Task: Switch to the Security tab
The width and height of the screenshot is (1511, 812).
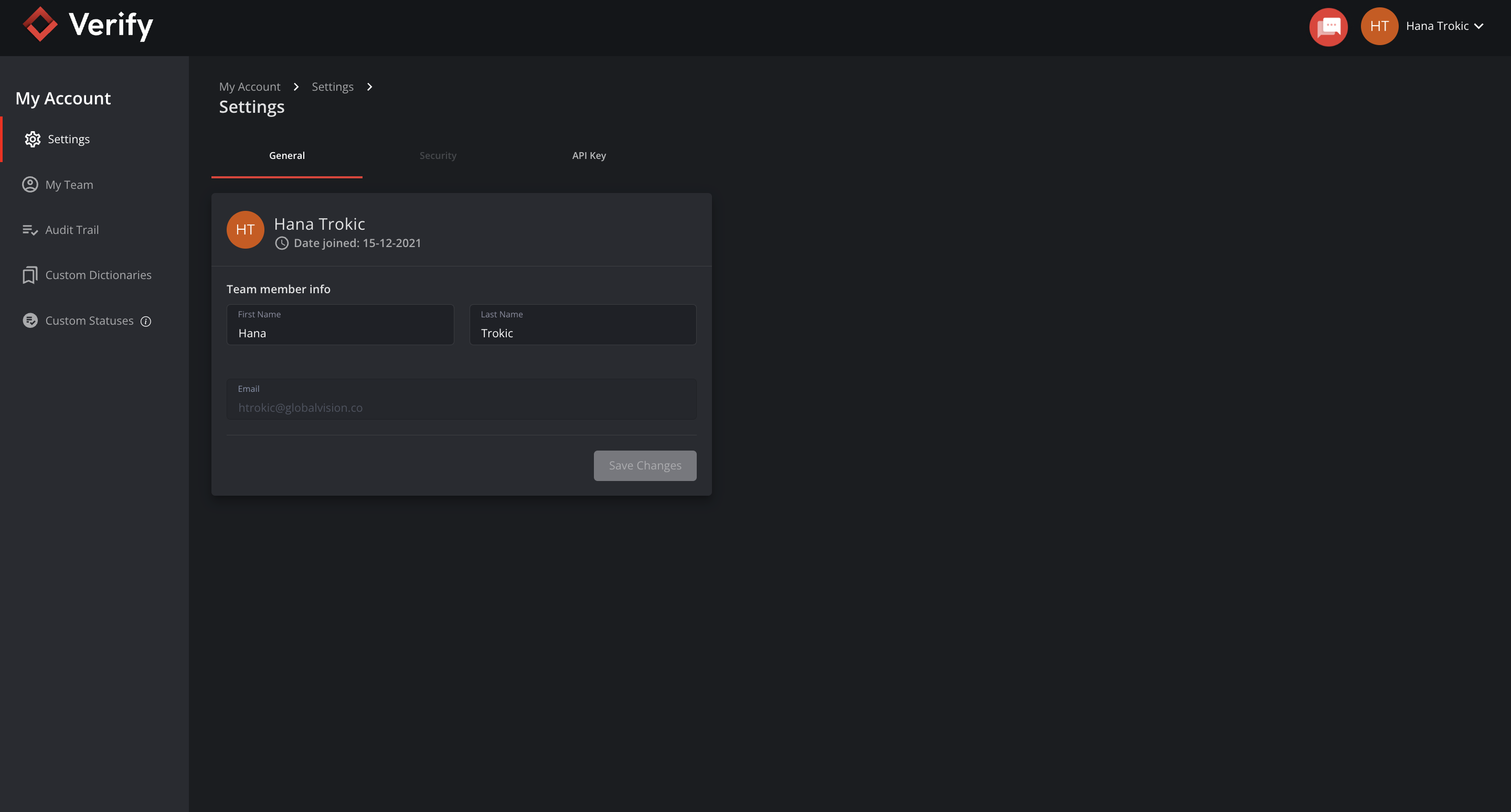Action: (x=438, y=155)
